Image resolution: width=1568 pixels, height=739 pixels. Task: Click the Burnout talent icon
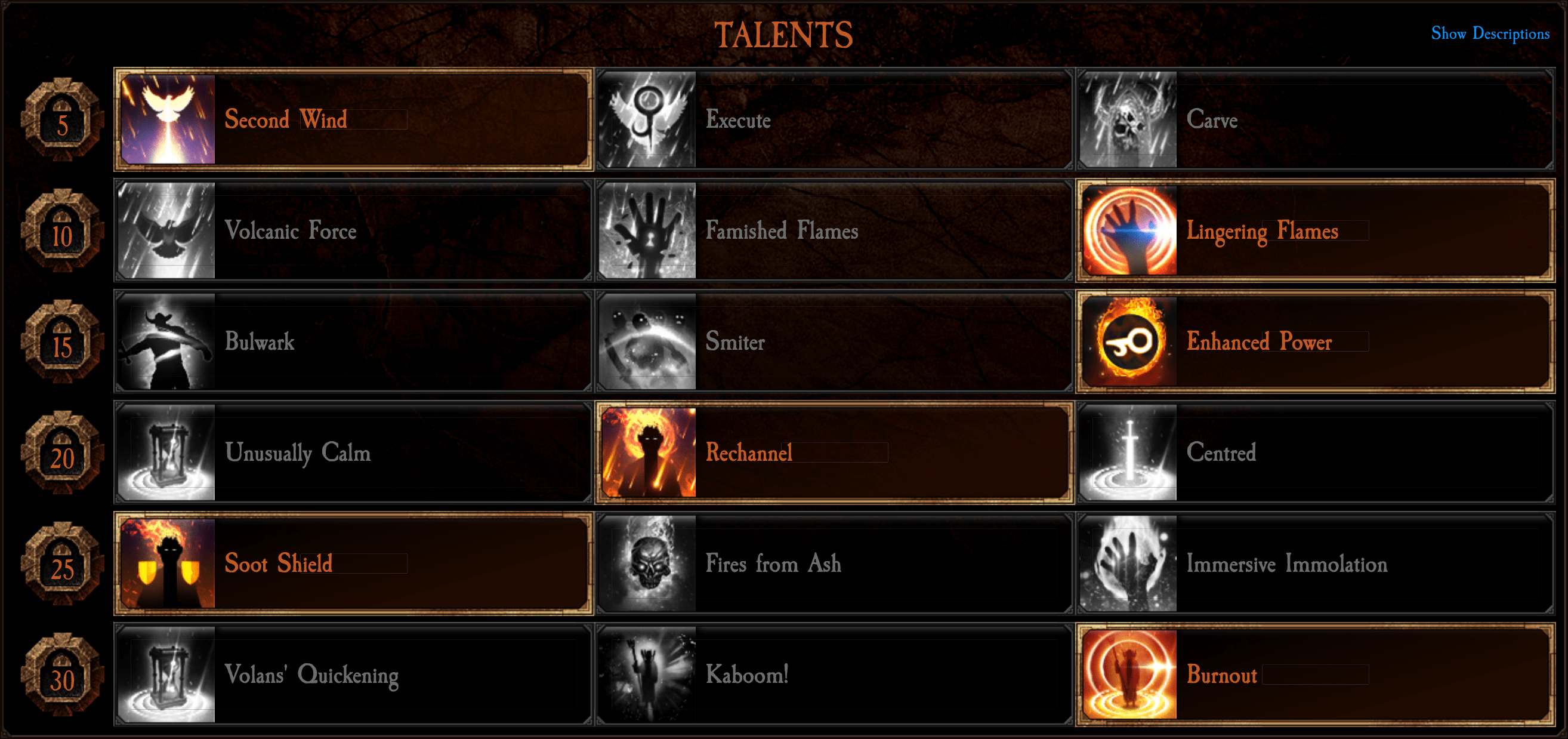(1130, 675)
